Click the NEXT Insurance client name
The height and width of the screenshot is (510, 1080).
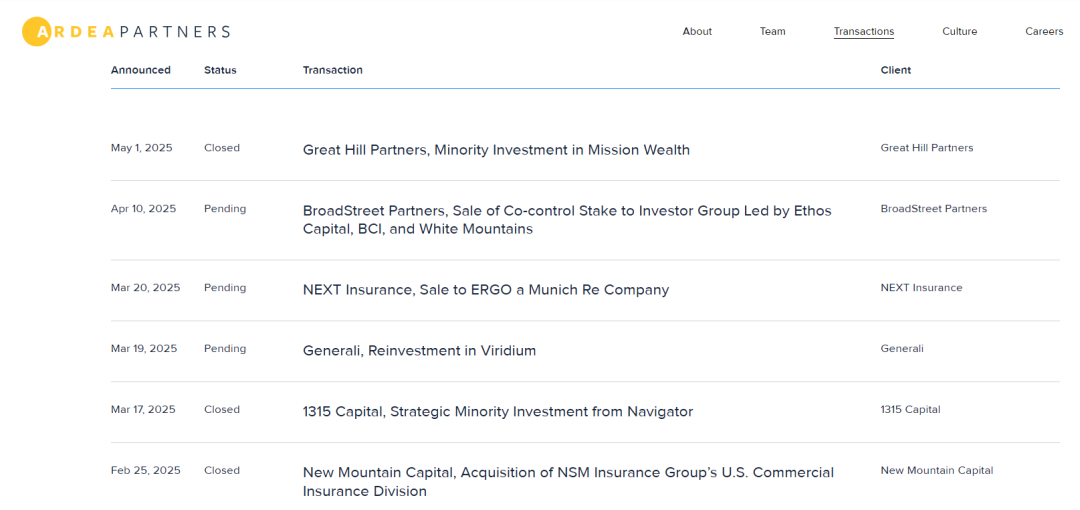coord(921,288)
